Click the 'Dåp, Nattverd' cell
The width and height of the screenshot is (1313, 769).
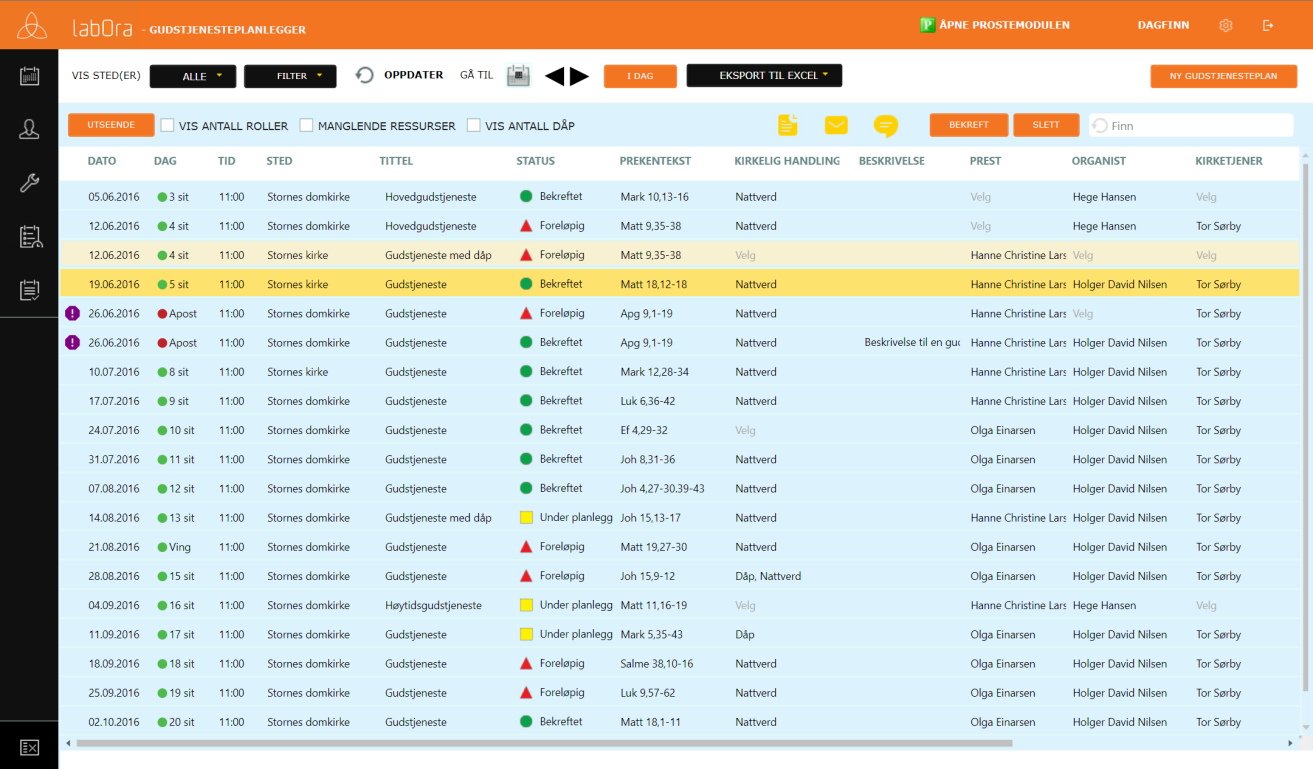click(767, 576)
